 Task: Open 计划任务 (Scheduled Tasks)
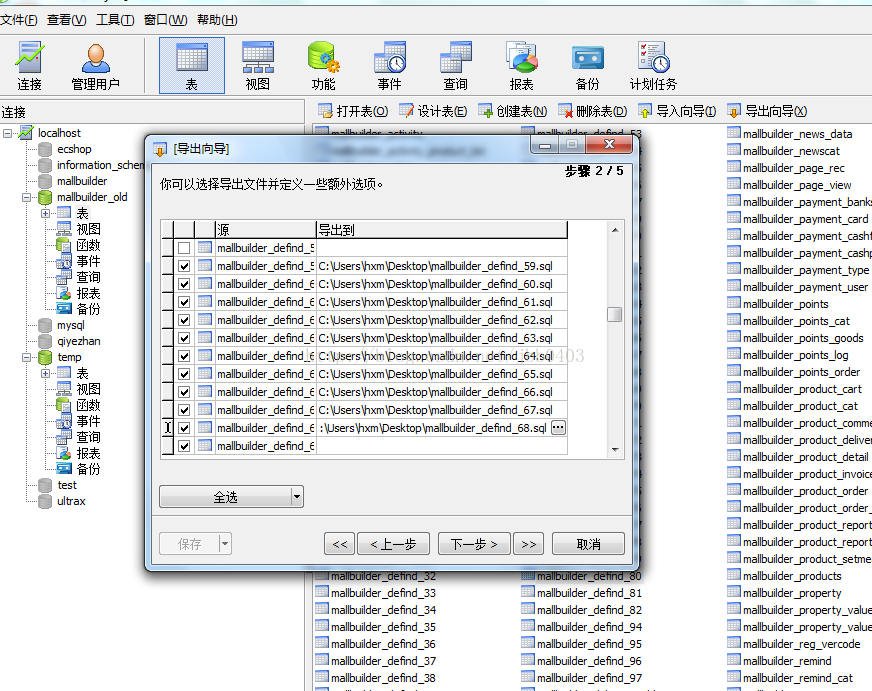pos(653,66)
